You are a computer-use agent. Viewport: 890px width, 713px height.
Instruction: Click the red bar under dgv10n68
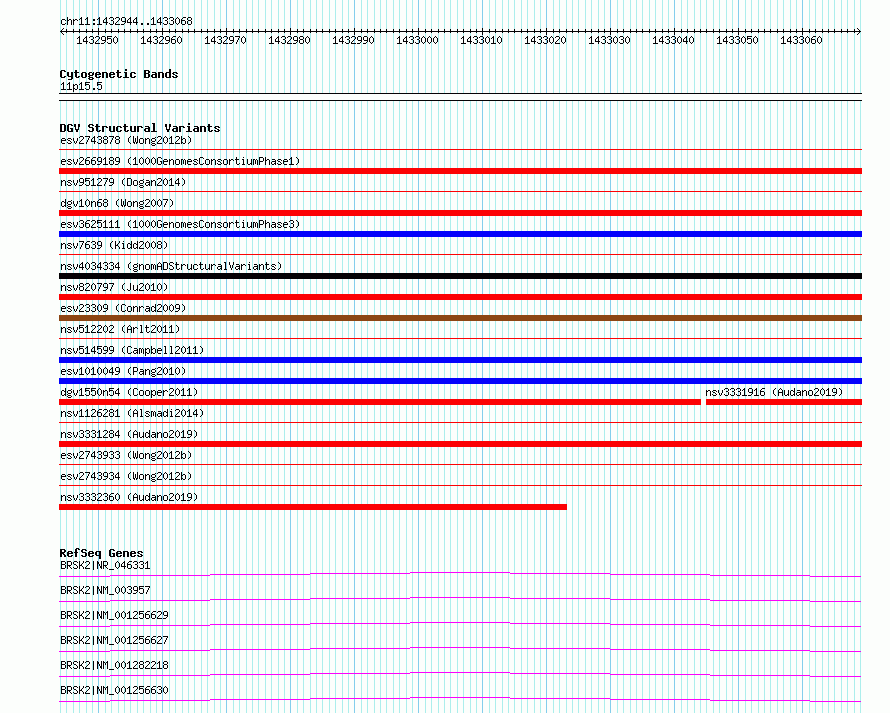point(460,213)
